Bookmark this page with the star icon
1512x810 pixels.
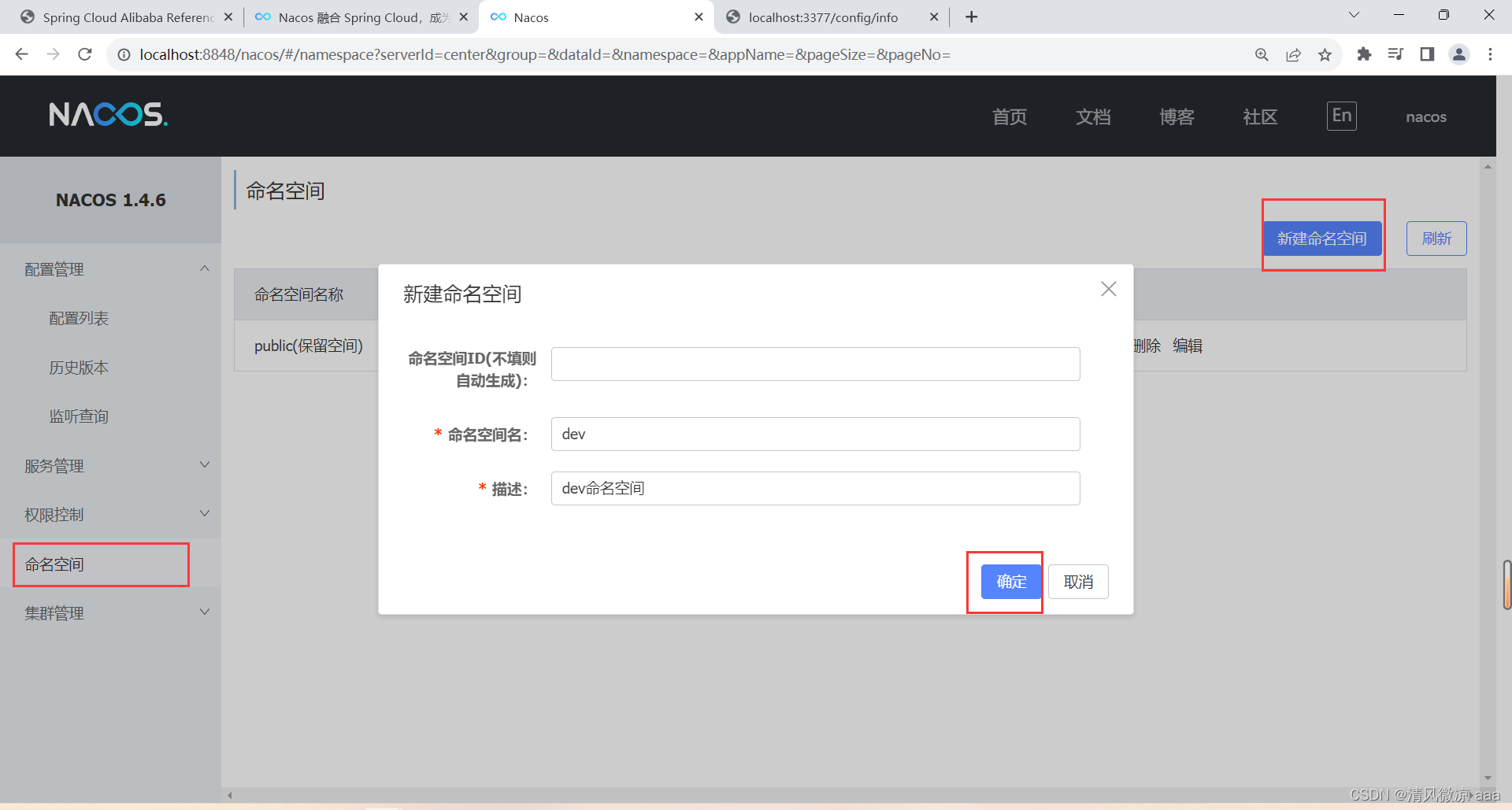coord(1325,54)
